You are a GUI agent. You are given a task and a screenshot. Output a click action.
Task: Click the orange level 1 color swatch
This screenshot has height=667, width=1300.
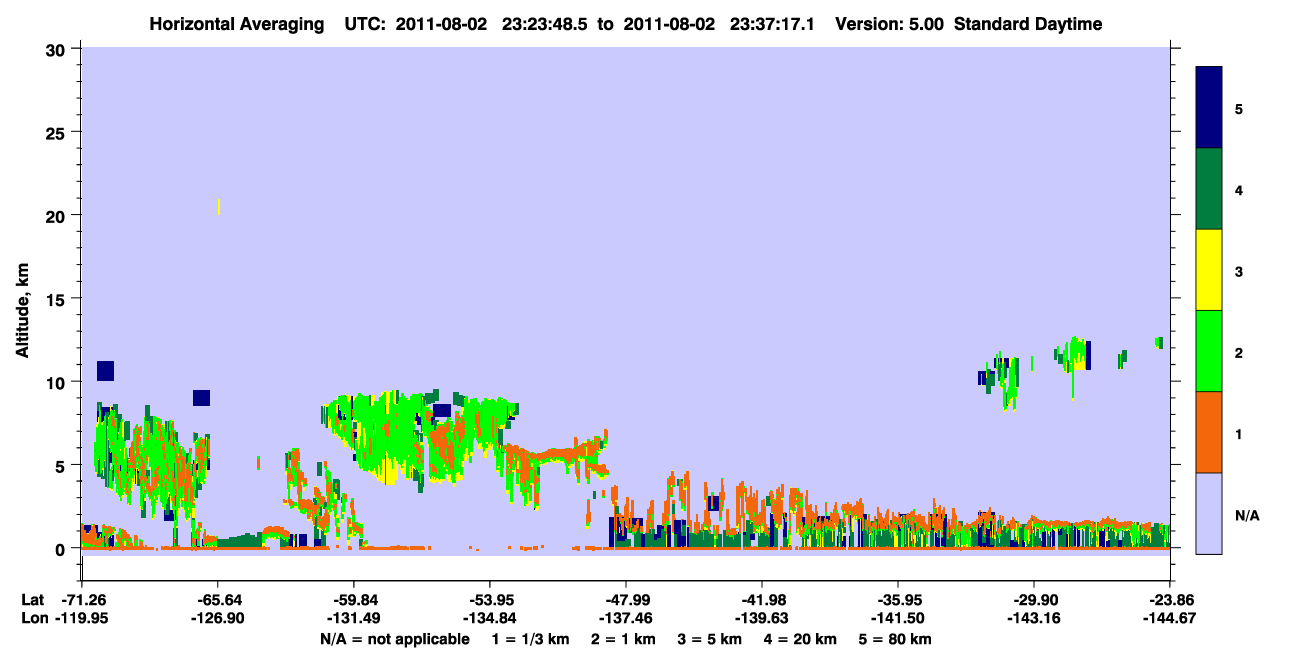tap(1209, 432)
